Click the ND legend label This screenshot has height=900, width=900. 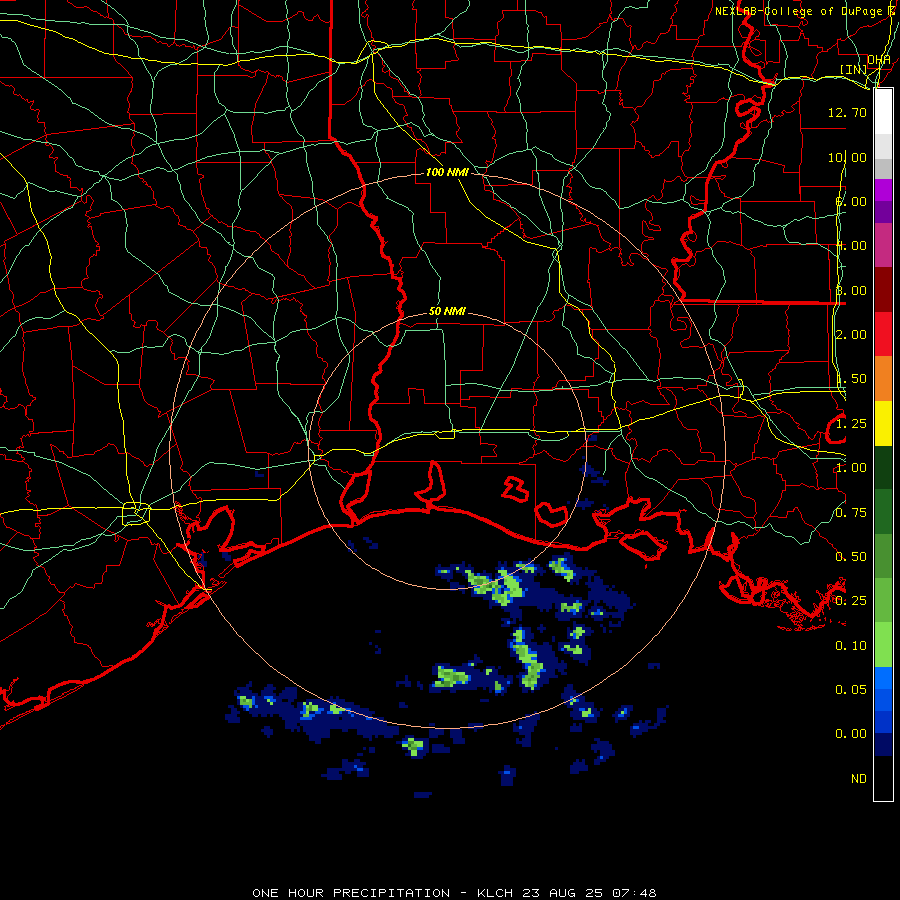859,779
